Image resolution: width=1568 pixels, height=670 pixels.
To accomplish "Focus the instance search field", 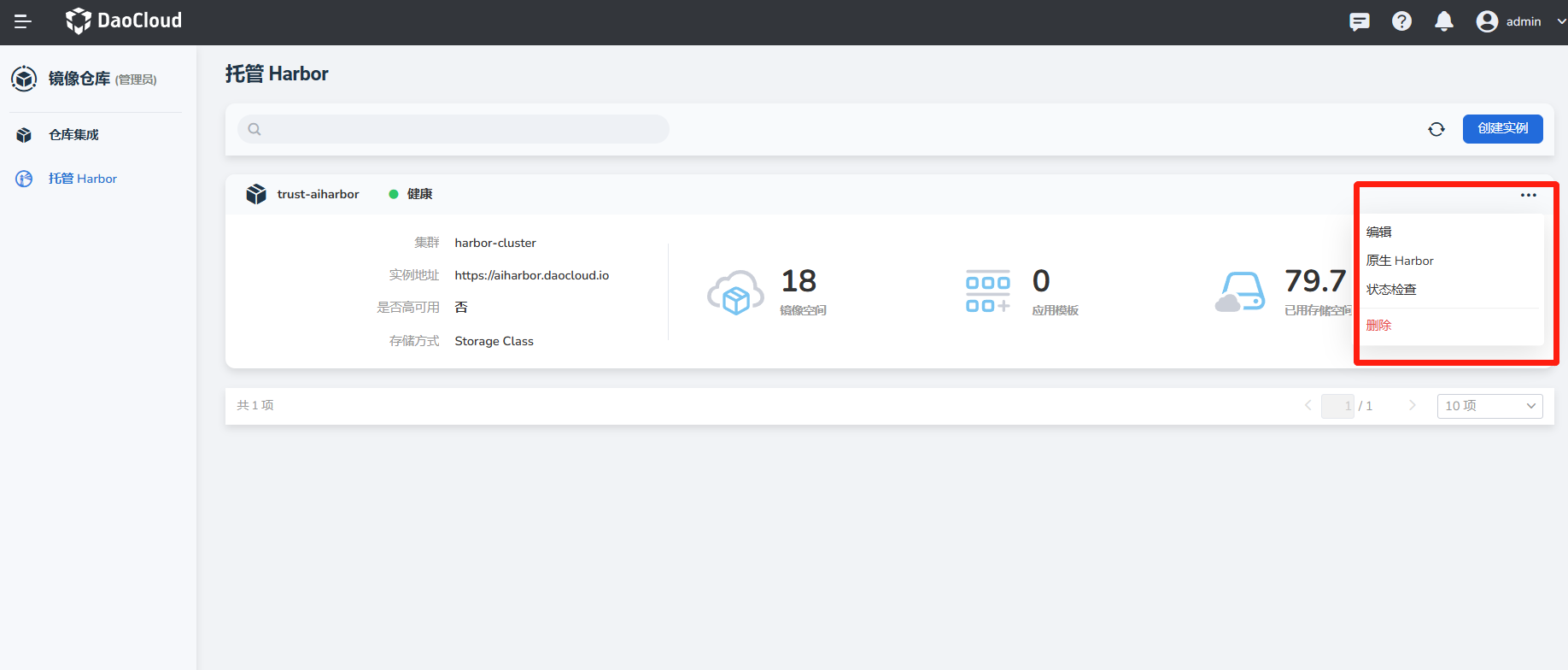I will (x=461, y=129).
